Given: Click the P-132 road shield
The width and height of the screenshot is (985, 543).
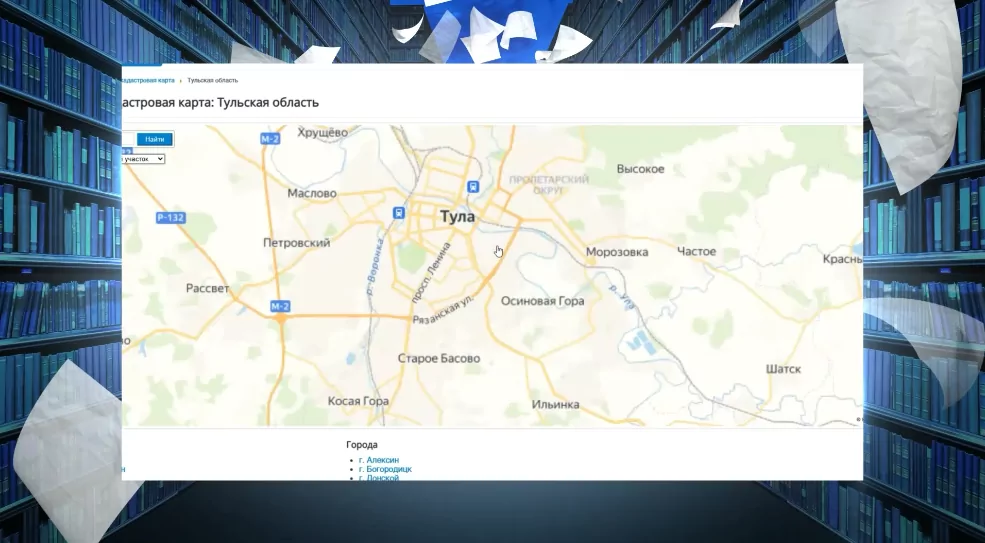Looking at the screenshot, I should coord(170,218).
